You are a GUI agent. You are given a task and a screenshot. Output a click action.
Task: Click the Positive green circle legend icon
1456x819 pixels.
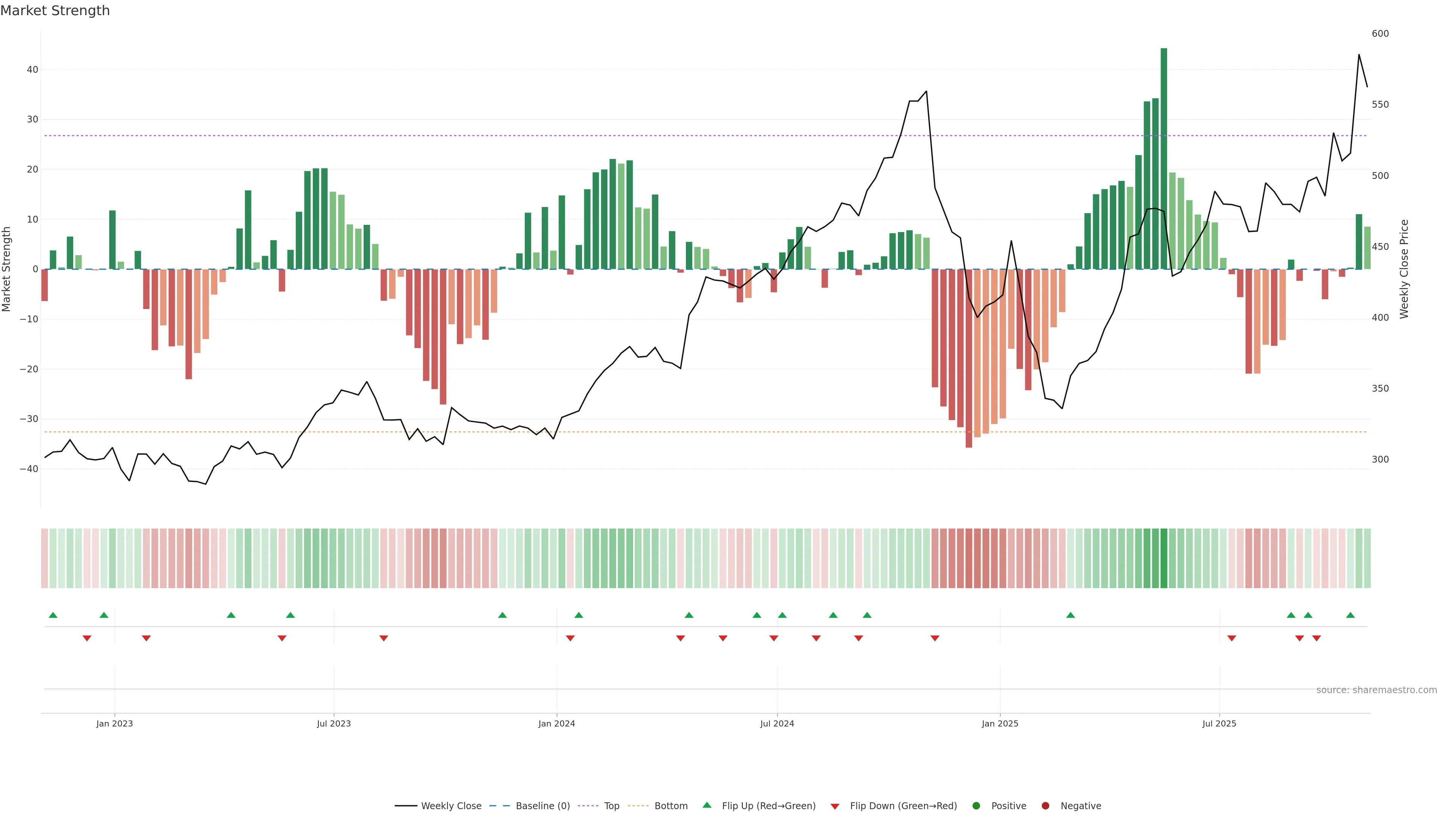976,806
